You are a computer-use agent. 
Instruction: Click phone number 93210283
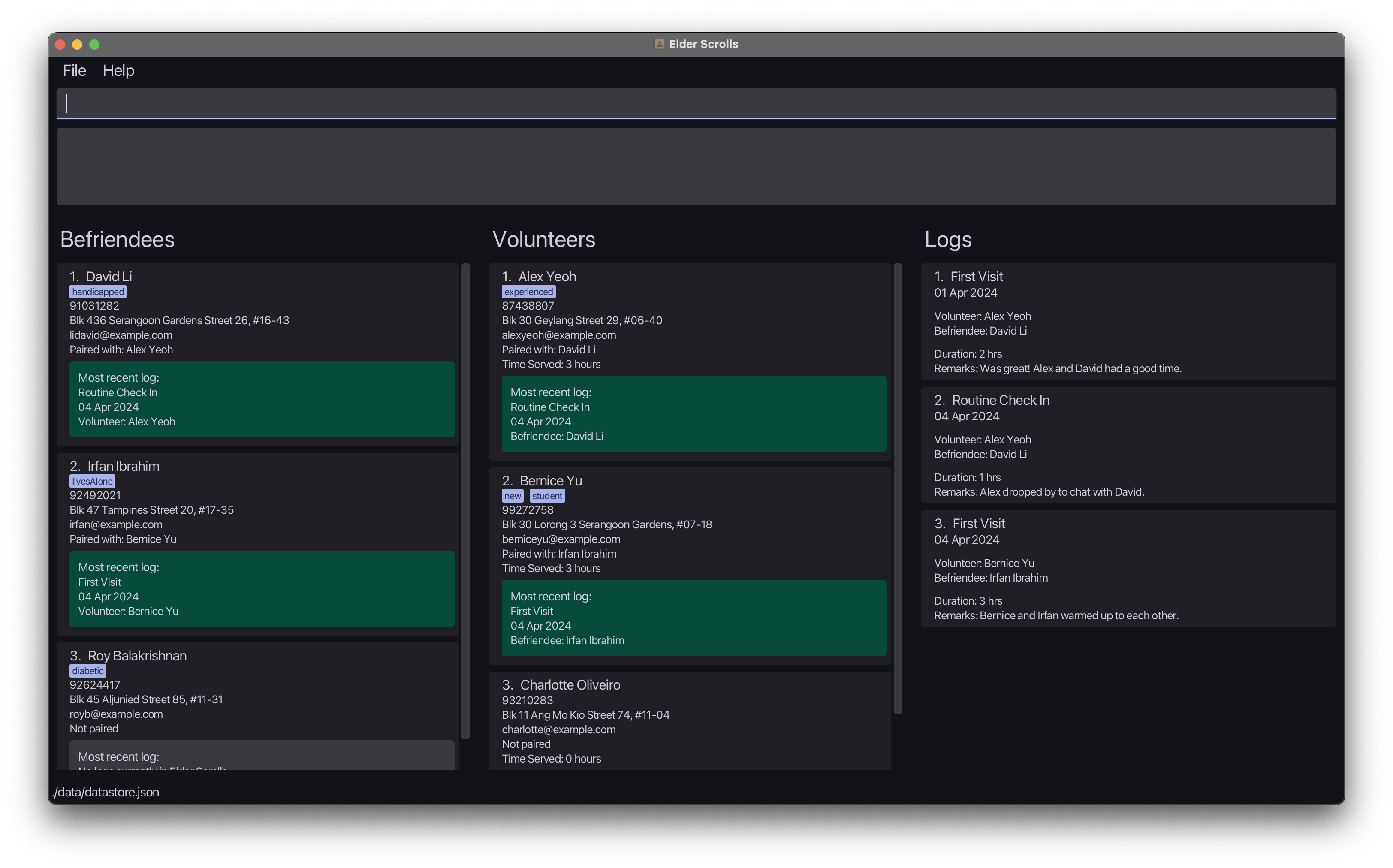pos(527,700)
